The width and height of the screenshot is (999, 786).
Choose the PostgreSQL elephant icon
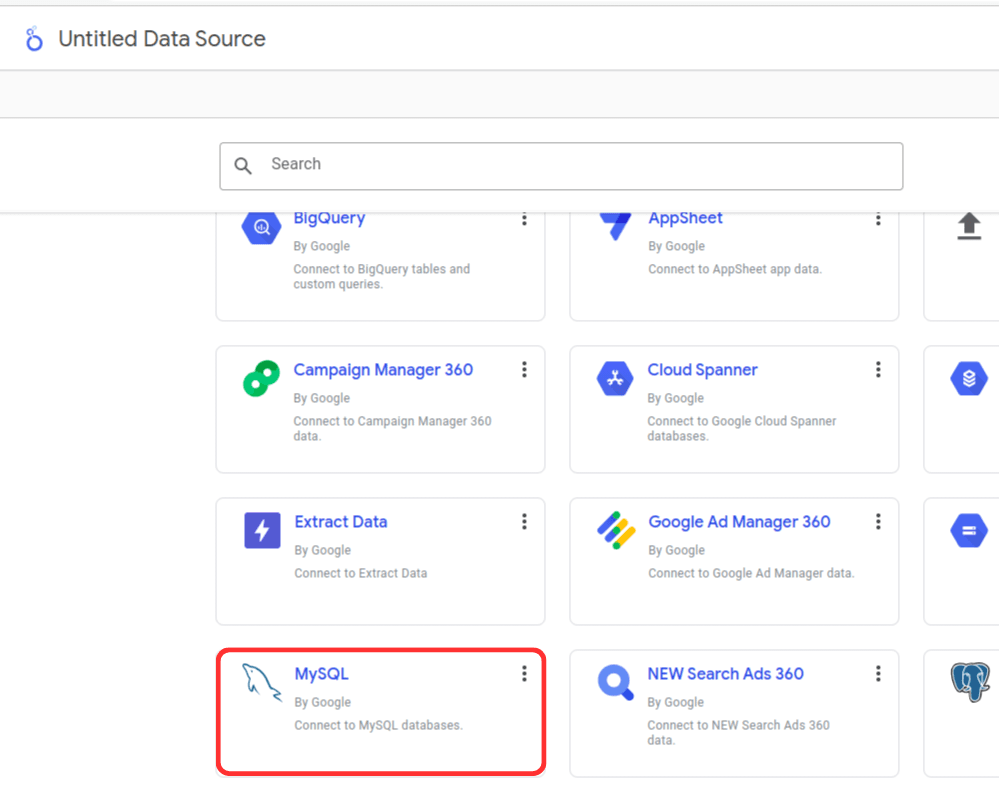tap(969, 682)
